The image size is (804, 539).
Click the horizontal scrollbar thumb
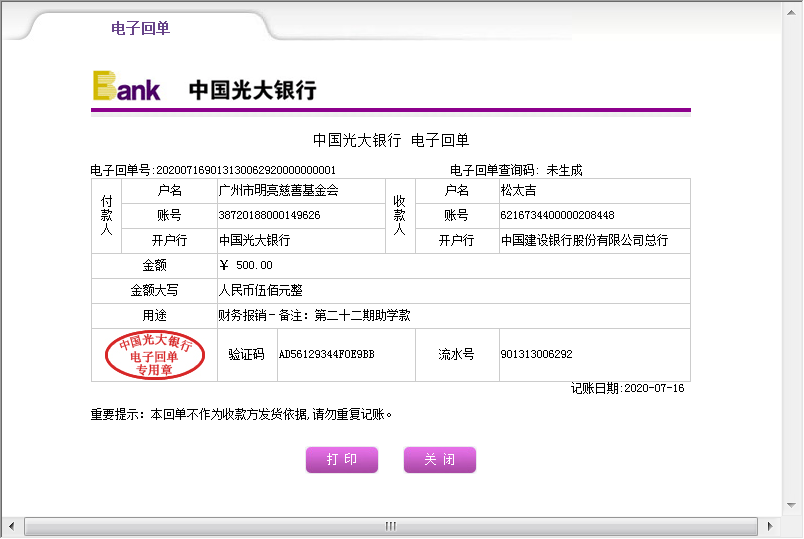coord(391,526)
